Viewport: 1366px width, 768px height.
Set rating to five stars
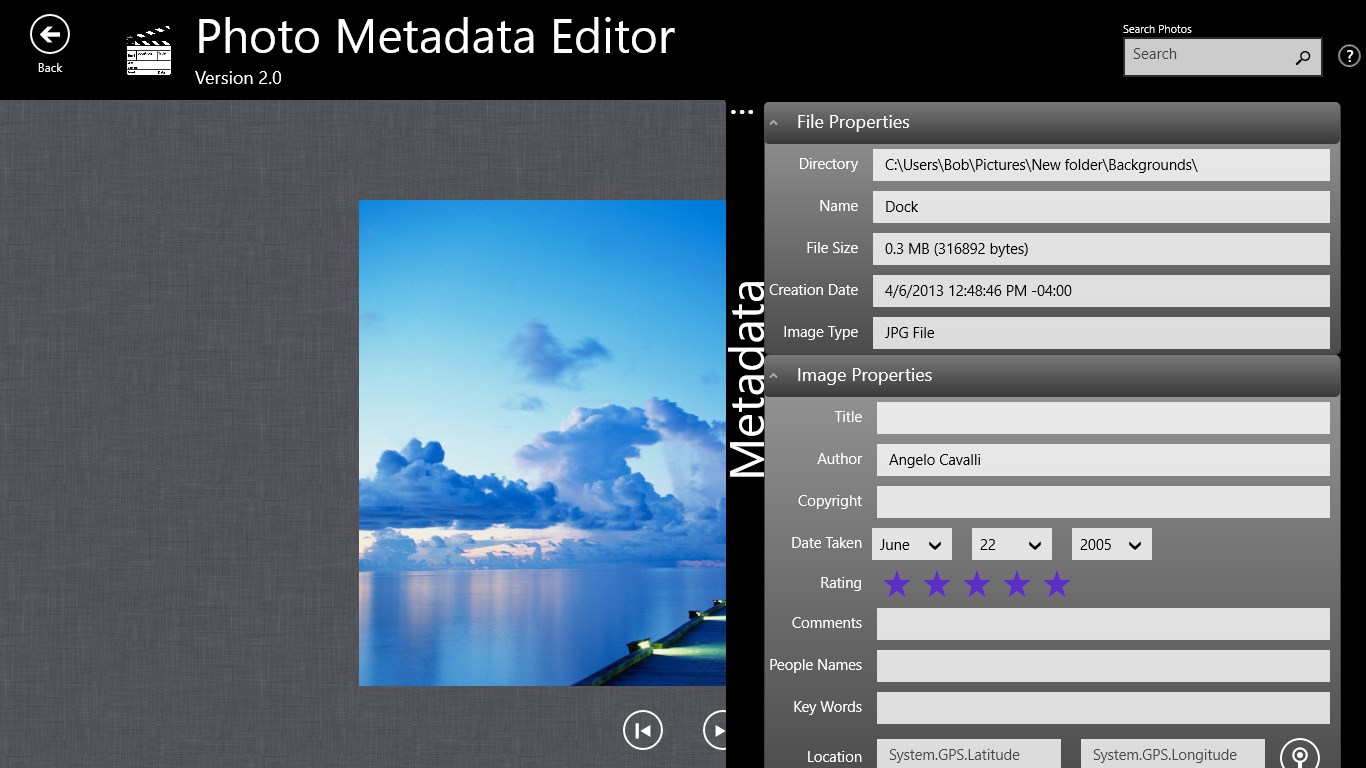click(x=1057, y=584)
